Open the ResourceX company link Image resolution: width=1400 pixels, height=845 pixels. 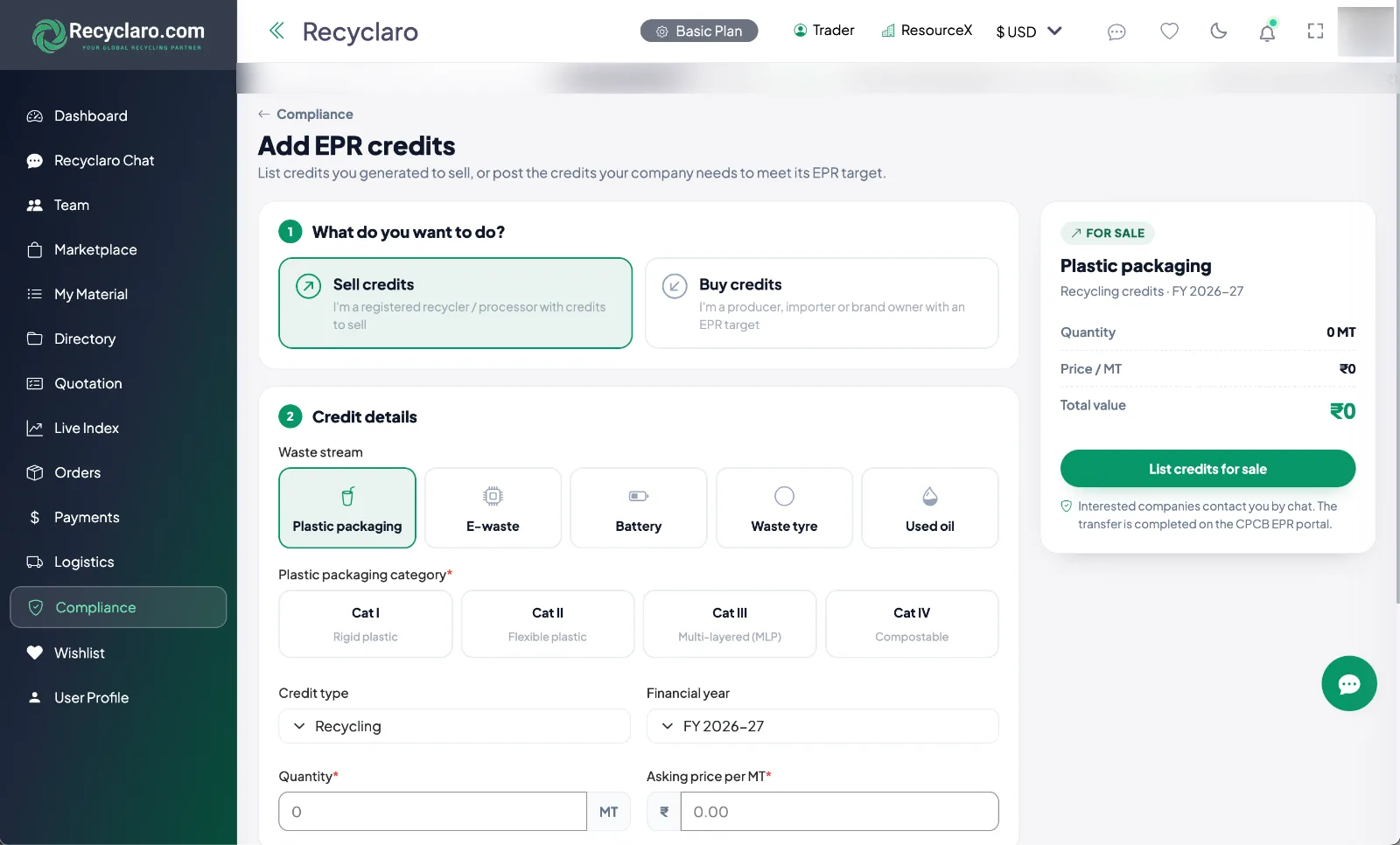pos(927,31)
